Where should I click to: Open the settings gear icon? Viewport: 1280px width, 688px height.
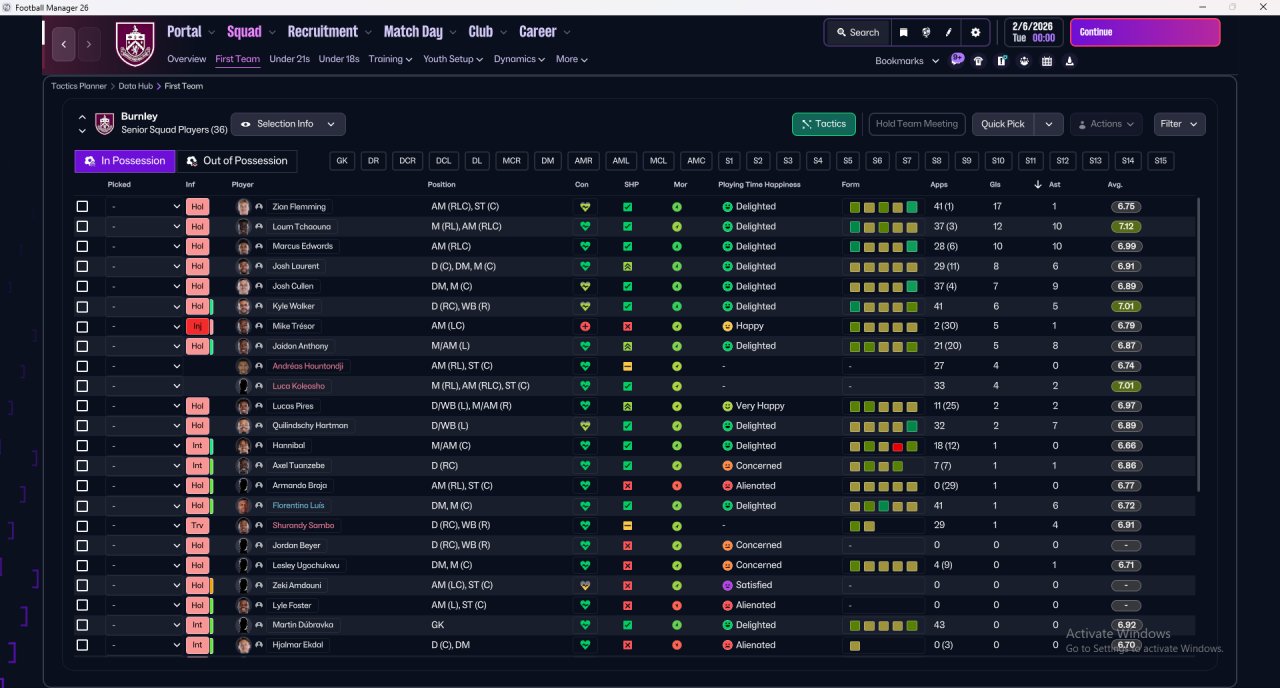tap(975, 32)
